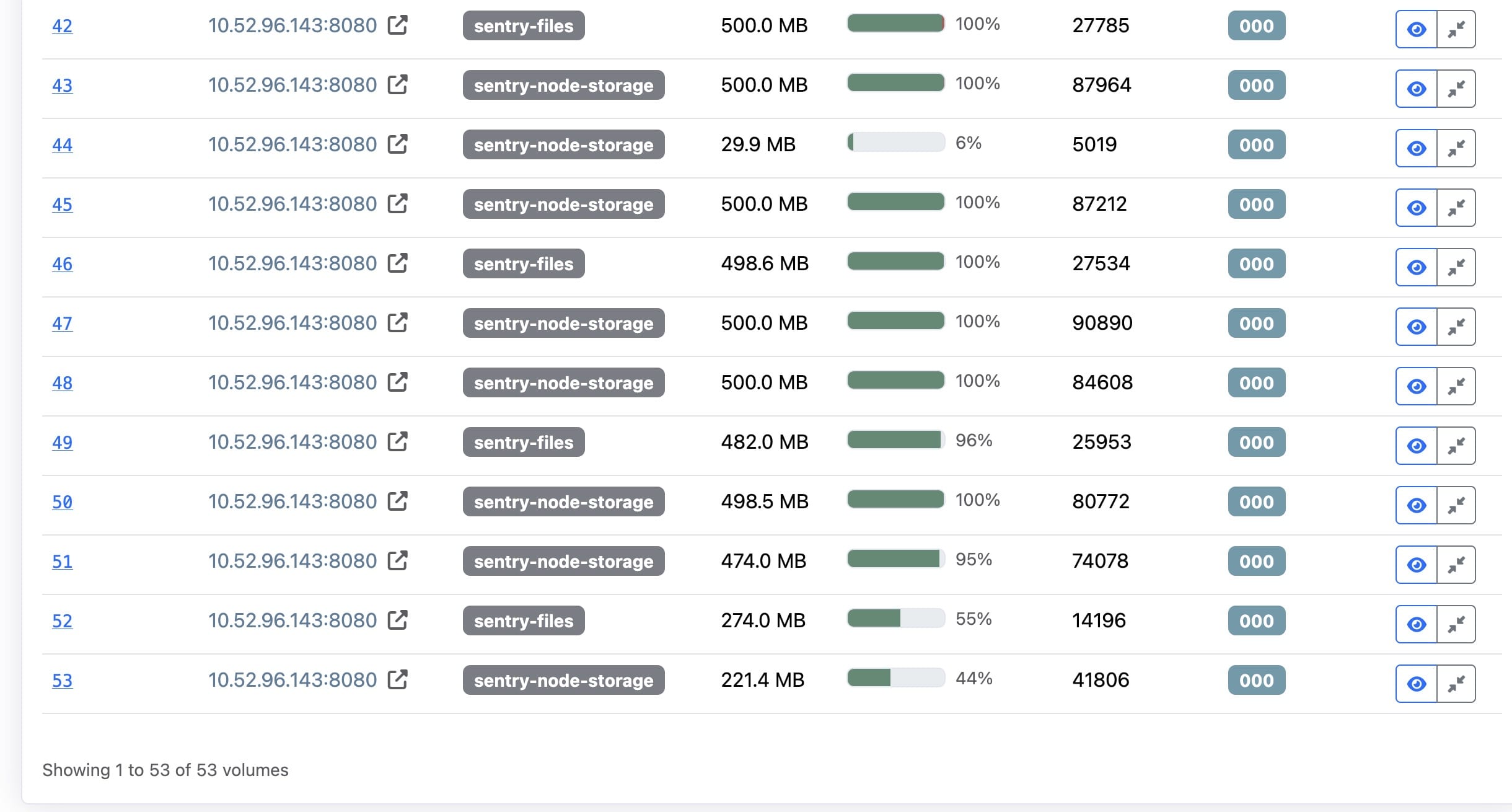Open volume 53 ID link

(62, 681)
